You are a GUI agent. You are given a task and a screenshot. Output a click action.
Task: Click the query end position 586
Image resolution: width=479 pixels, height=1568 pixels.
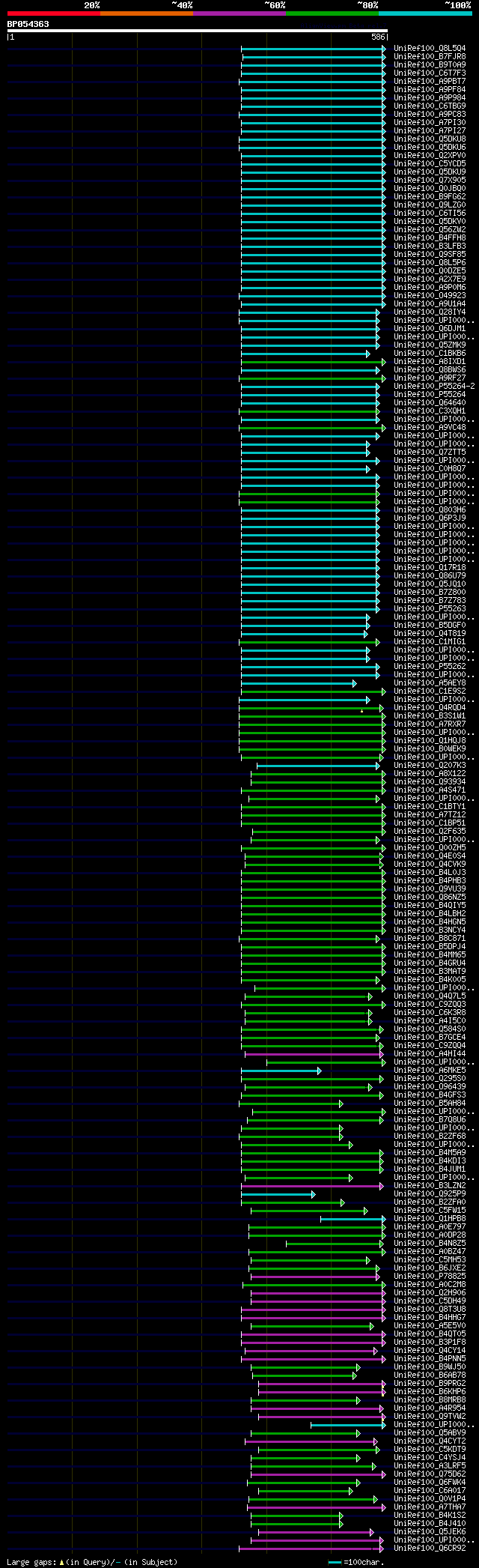pos(378,37)
